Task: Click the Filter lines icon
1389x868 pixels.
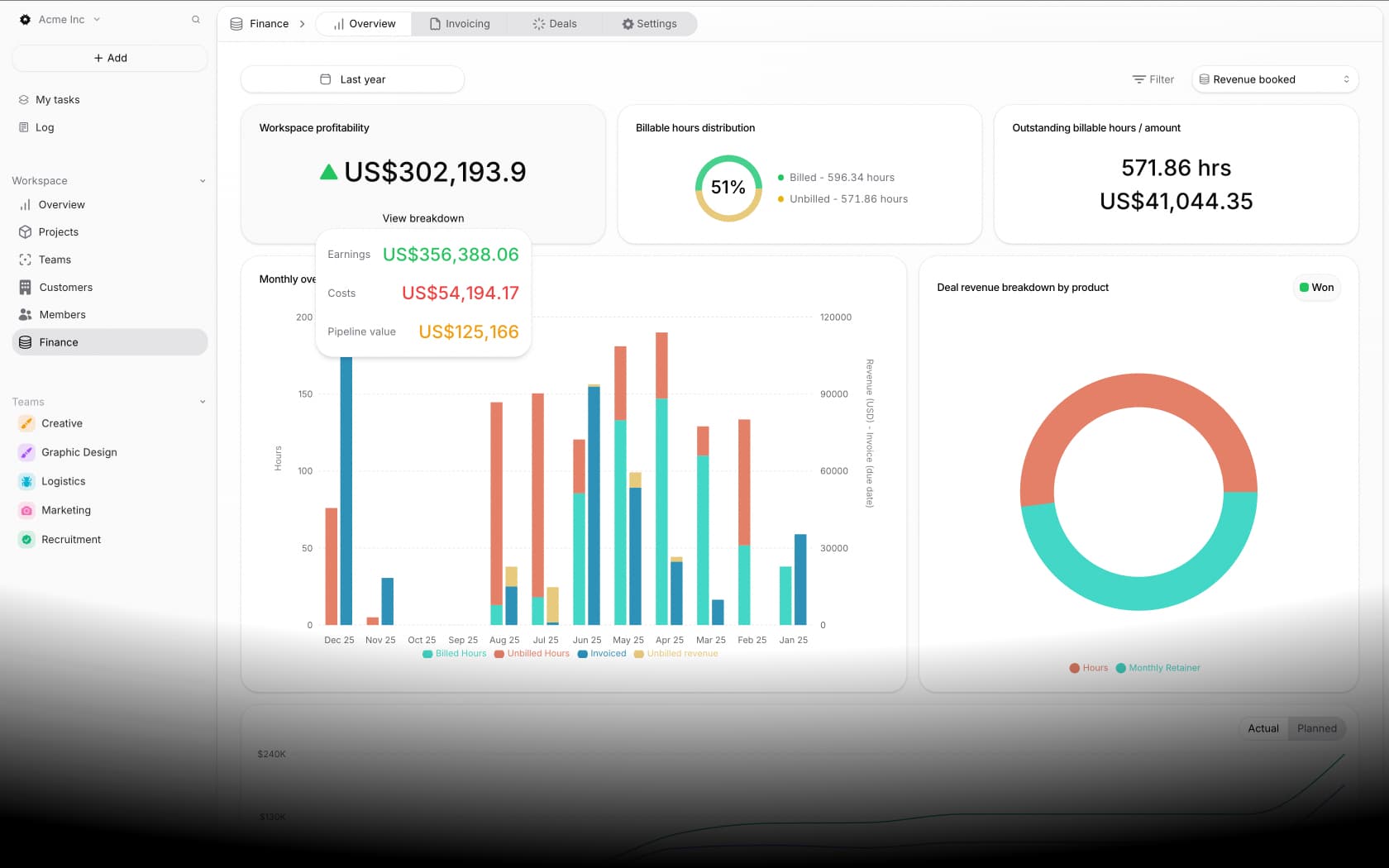Action: point(1138,79)
